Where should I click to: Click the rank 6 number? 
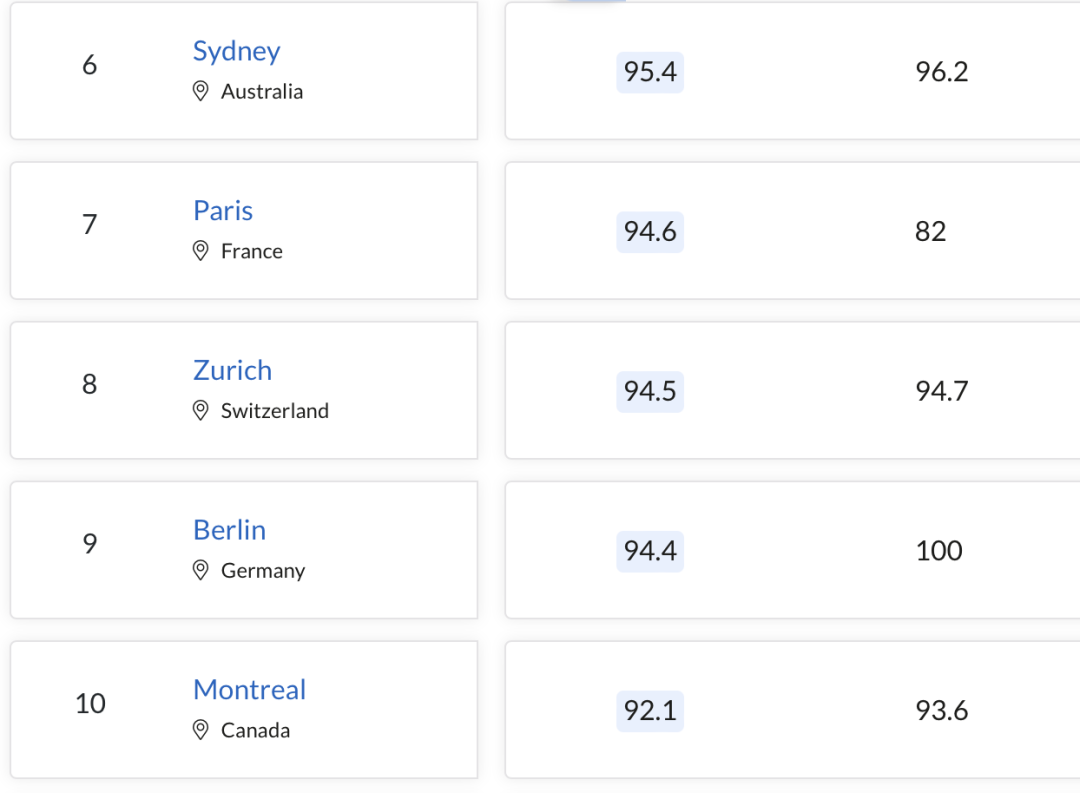[x=90, y=65]
